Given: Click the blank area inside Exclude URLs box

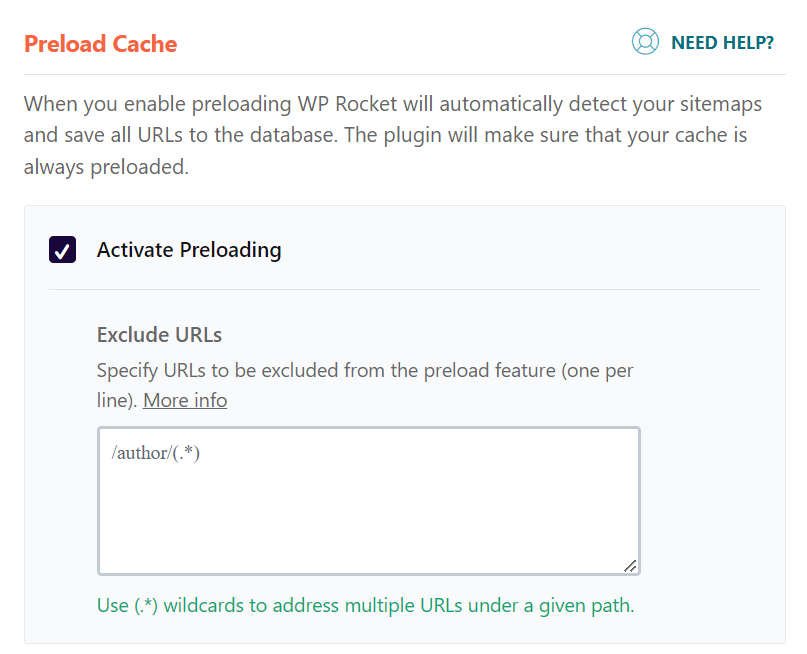Looking at the screenshot, I should (368, 520).
